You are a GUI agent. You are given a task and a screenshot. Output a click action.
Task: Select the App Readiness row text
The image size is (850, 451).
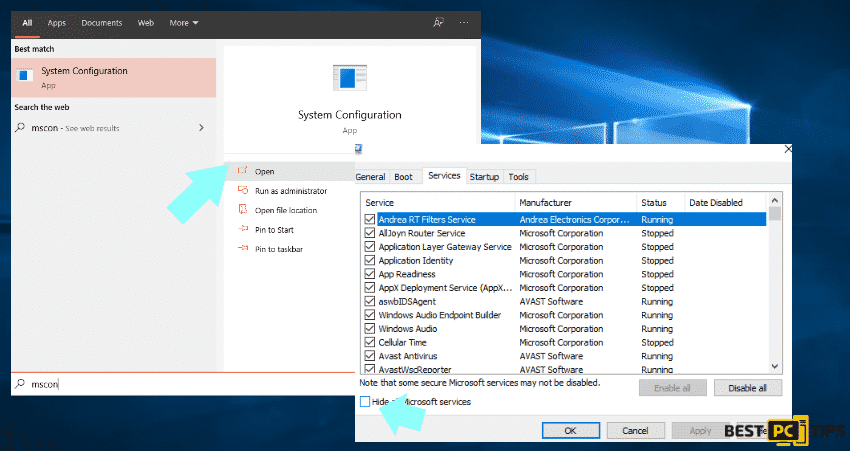coord(407,274)
